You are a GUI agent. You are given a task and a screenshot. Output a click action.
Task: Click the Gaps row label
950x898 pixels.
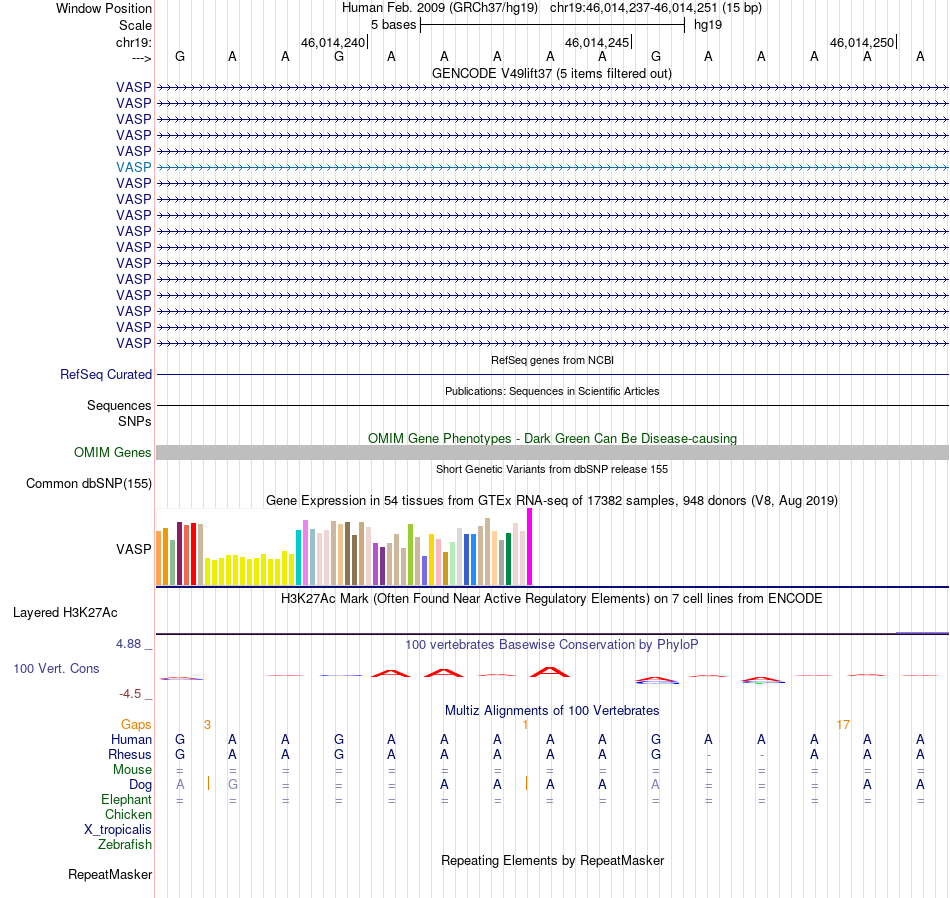click(x=136, y=725)
